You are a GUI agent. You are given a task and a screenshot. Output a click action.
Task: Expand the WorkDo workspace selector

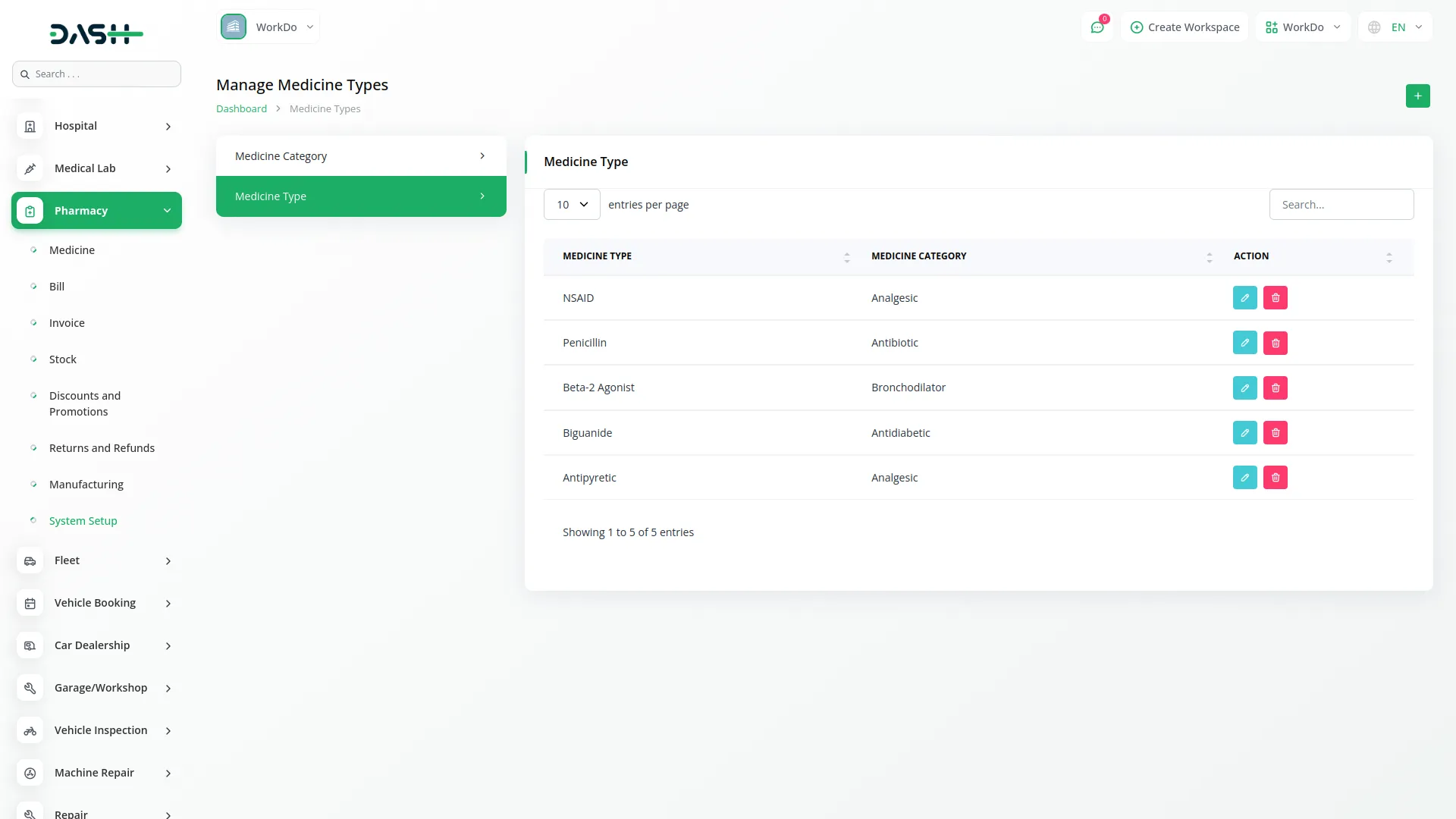click(1303, 27)
